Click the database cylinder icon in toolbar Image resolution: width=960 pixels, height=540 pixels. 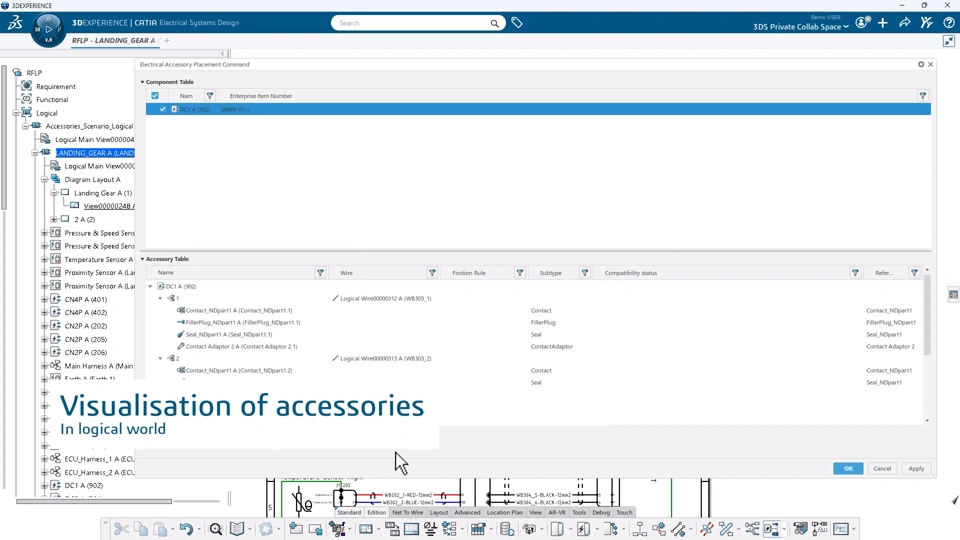pos(506,528)
